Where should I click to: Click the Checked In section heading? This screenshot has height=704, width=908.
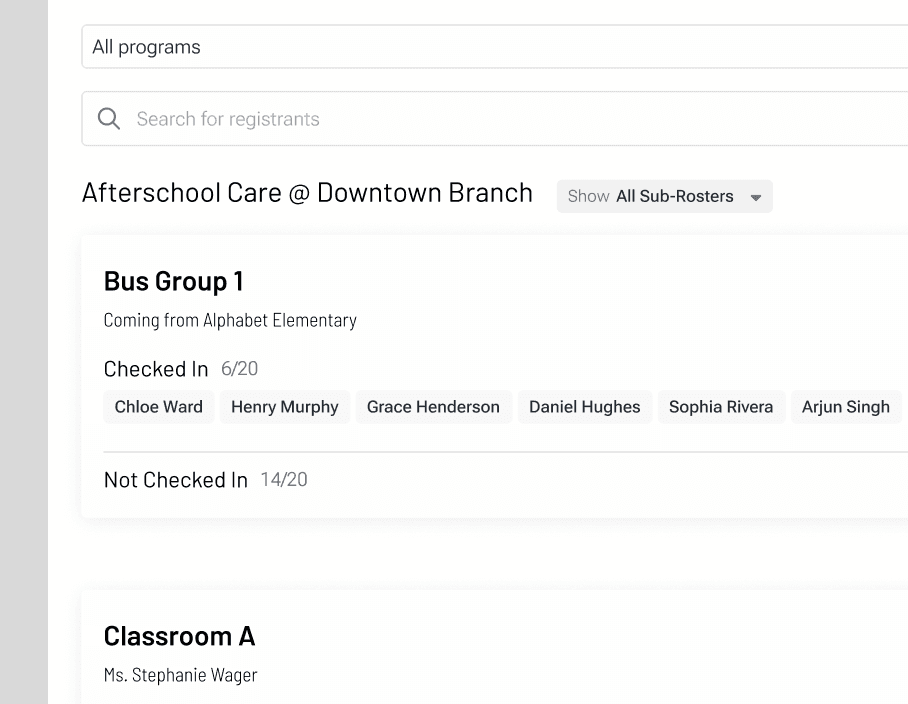156,369
